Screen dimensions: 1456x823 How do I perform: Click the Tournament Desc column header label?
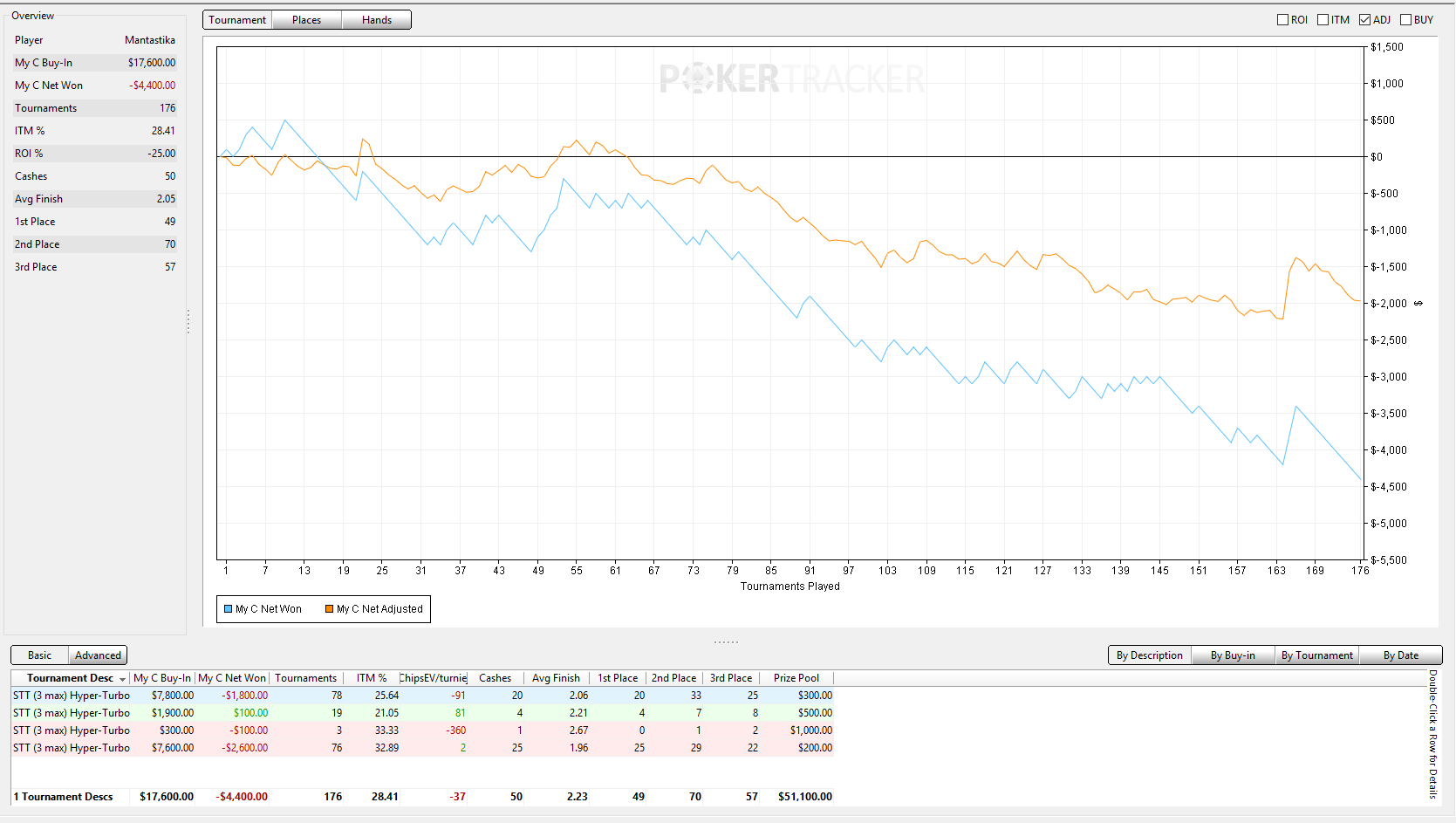click(x=70, y=678)
